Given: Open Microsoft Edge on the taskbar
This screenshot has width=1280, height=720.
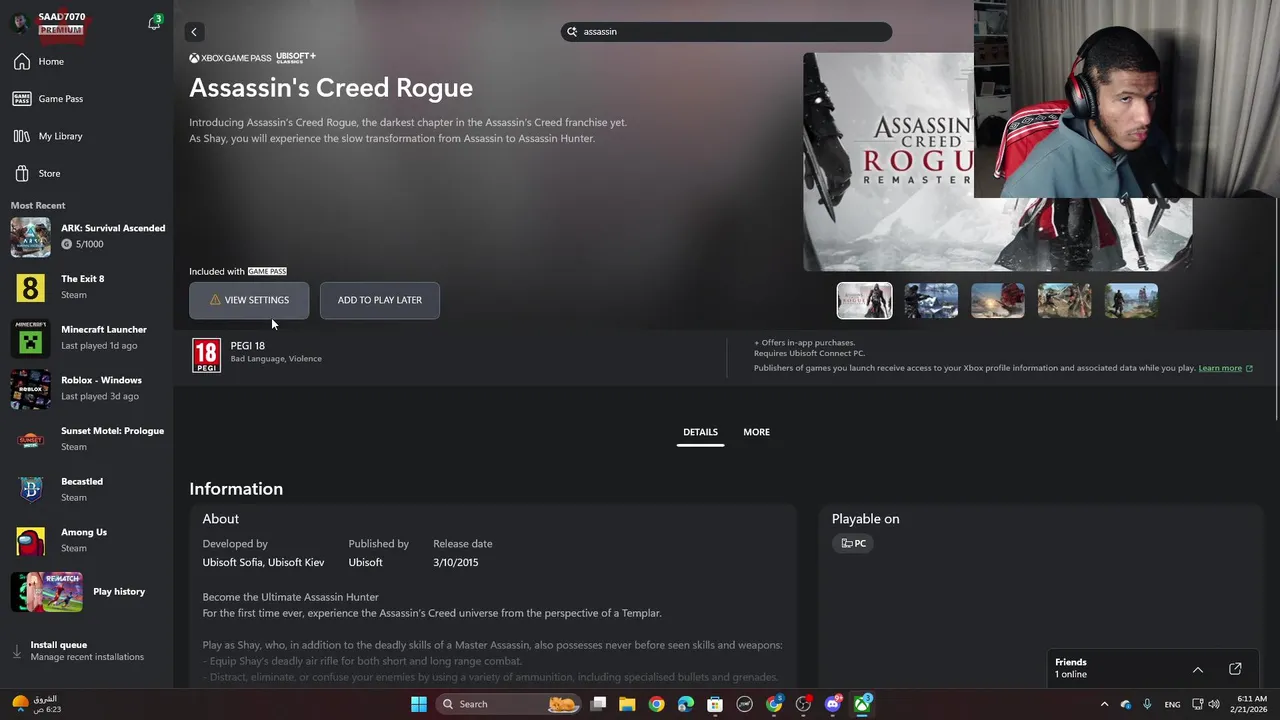Looking at the screenshot, I should point(686,704).
